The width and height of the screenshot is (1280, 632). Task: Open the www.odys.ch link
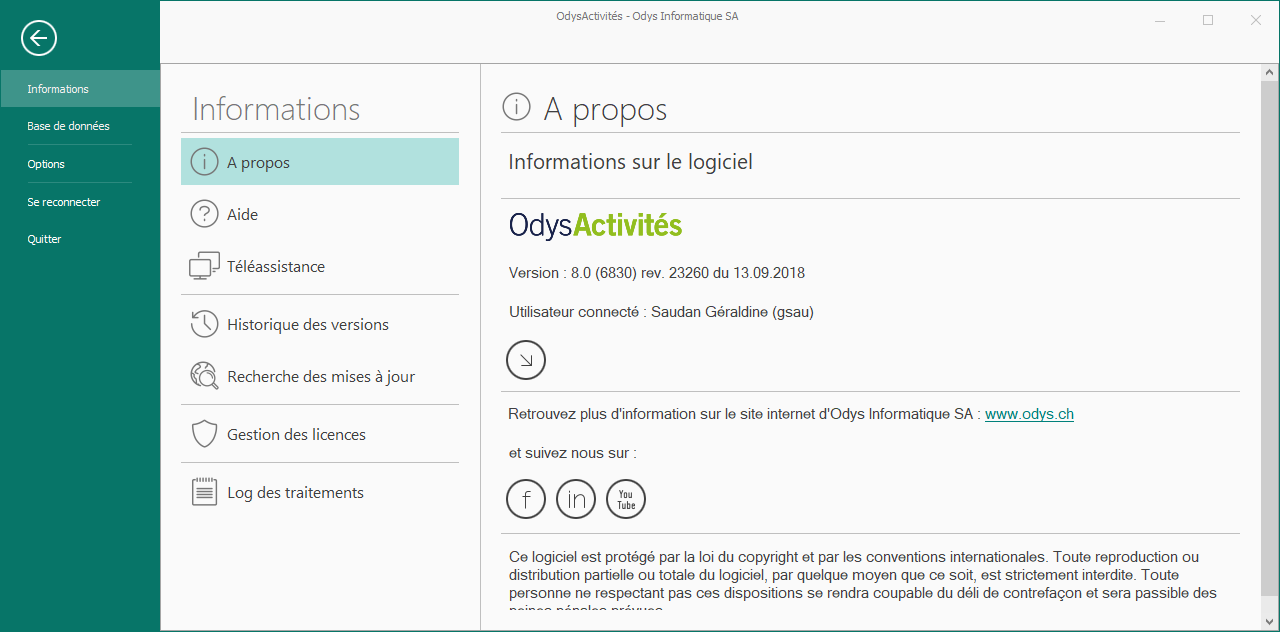click(x=1029, y=414)
